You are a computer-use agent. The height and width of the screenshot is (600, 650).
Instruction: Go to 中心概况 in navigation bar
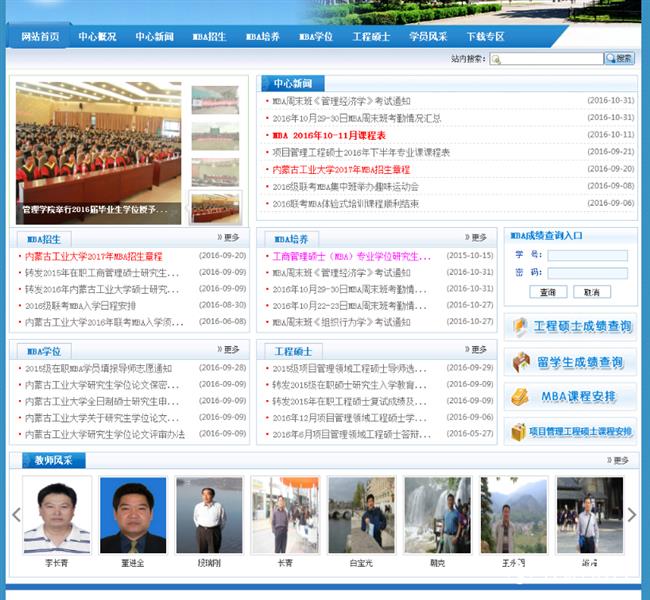click(97, 37)
